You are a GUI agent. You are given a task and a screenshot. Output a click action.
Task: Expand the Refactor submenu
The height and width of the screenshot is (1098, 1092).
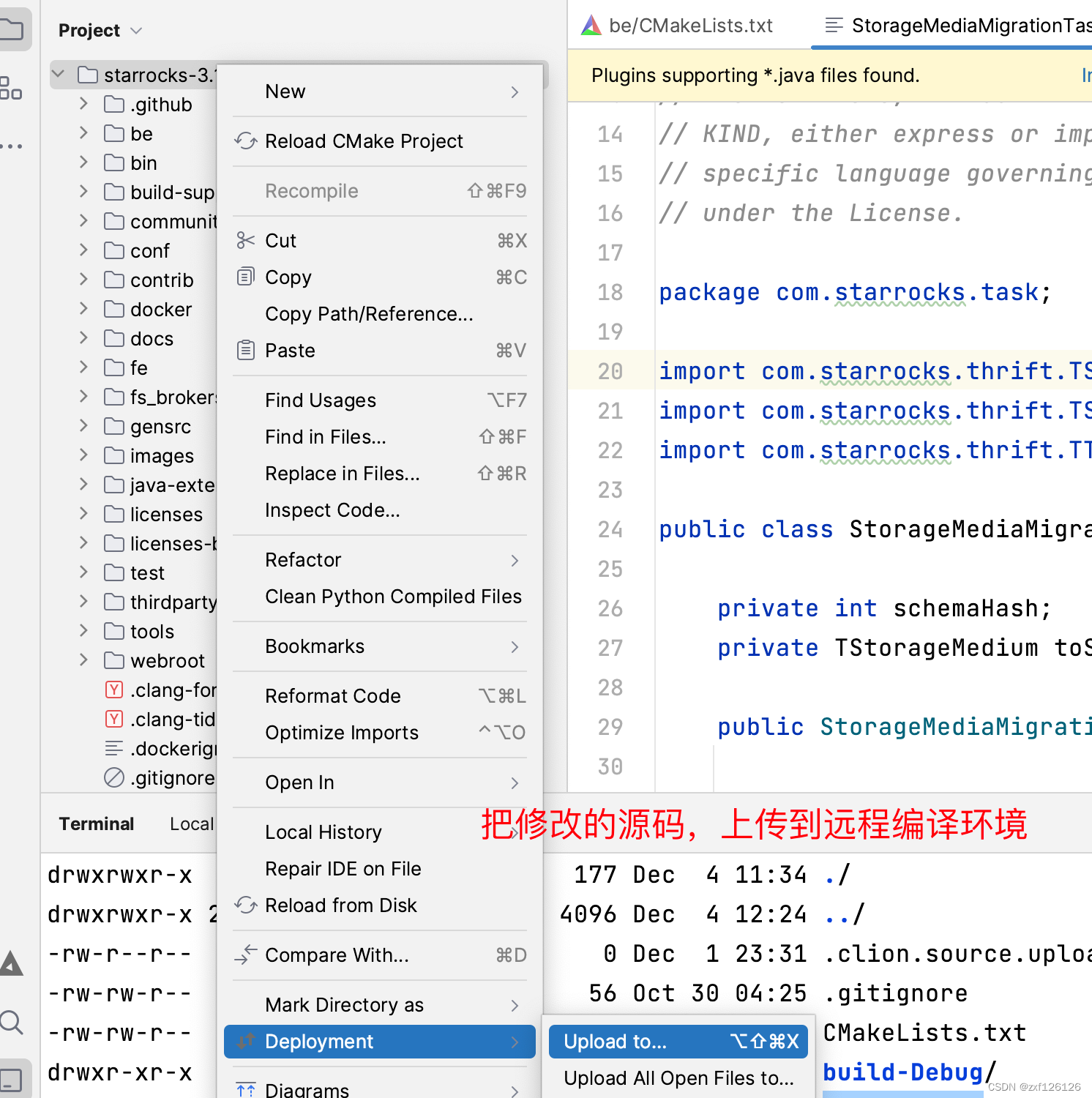click(381, 560)
